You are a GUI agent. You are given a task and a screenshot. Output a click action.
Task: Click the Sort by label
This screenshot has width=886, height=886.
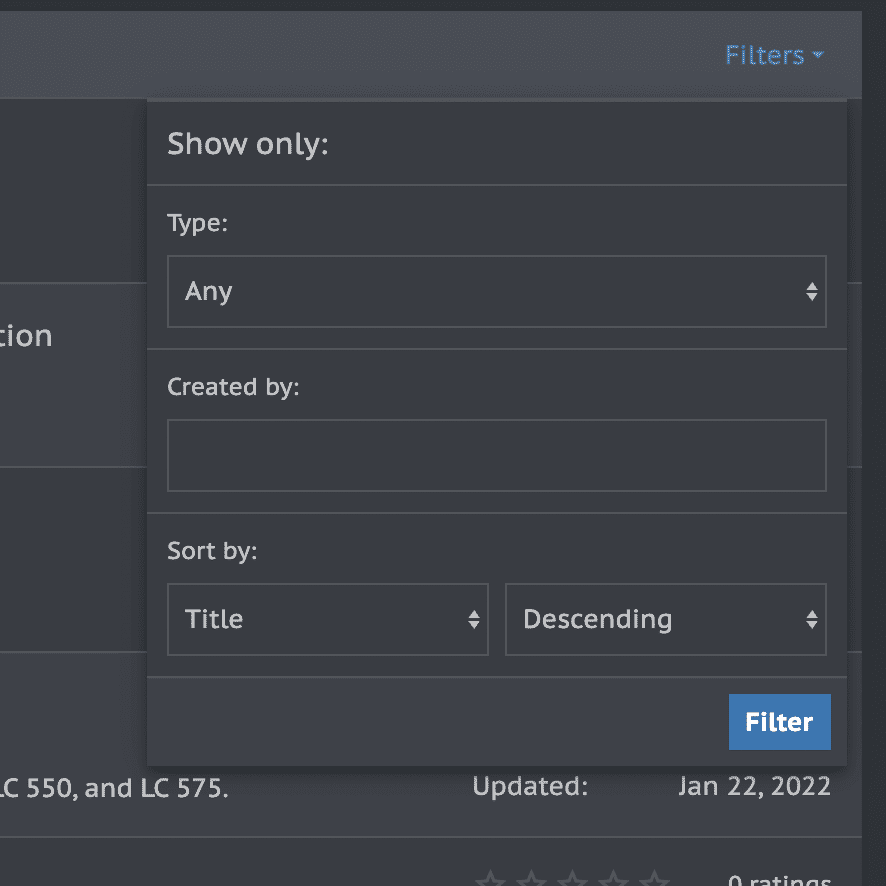coord(212,551)
